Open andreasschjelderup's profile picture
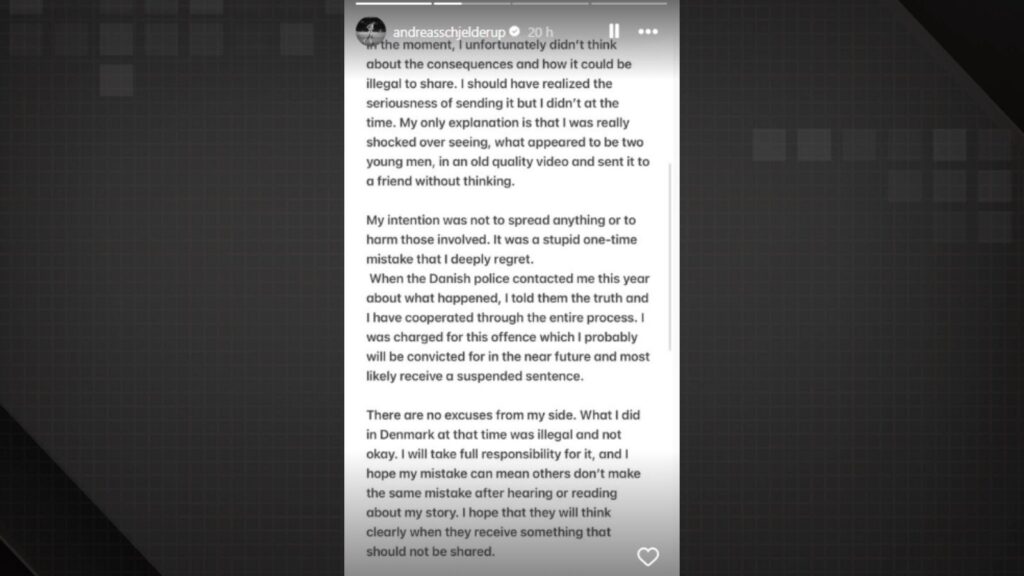 coord(370,29)
